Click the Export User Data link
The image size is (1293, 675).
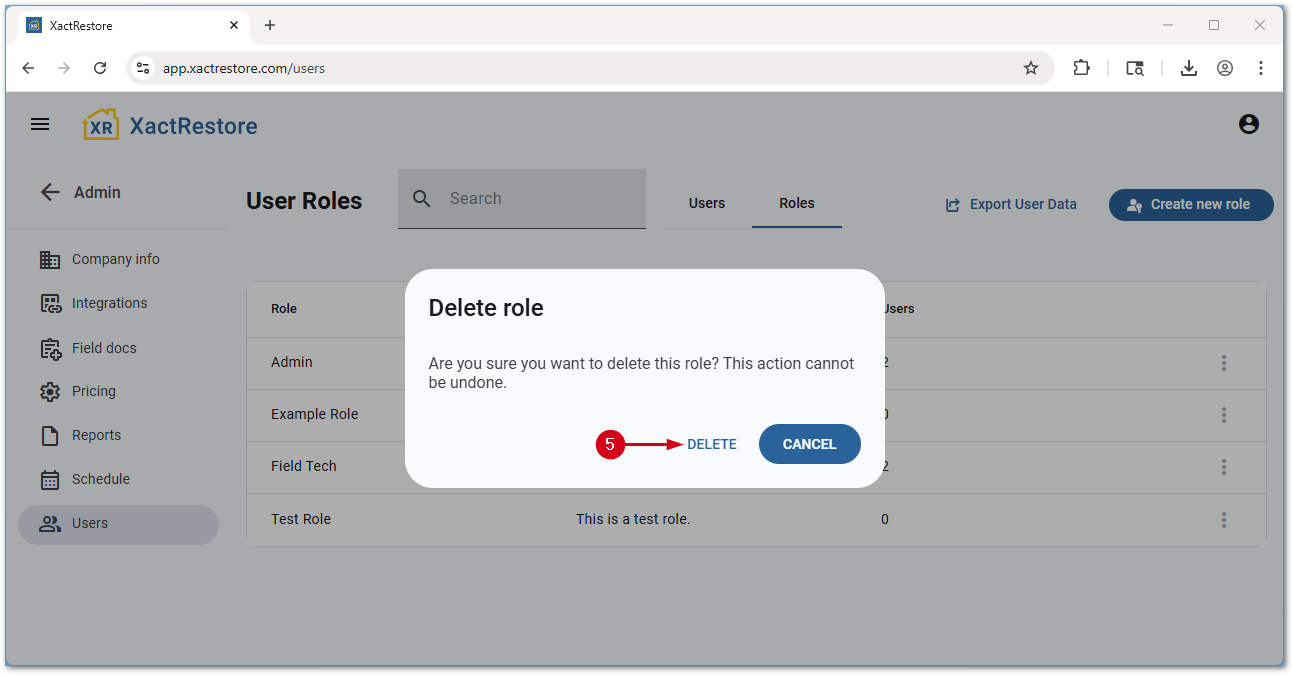pos(1011,204)
